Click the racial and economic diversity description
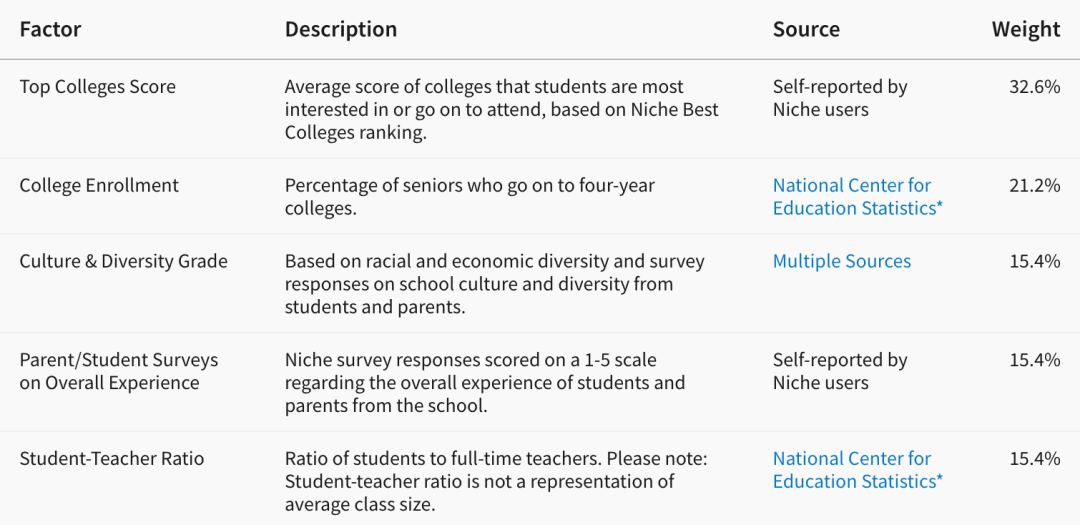This screenshot has width=1080, height=525. tap(494, 284)
